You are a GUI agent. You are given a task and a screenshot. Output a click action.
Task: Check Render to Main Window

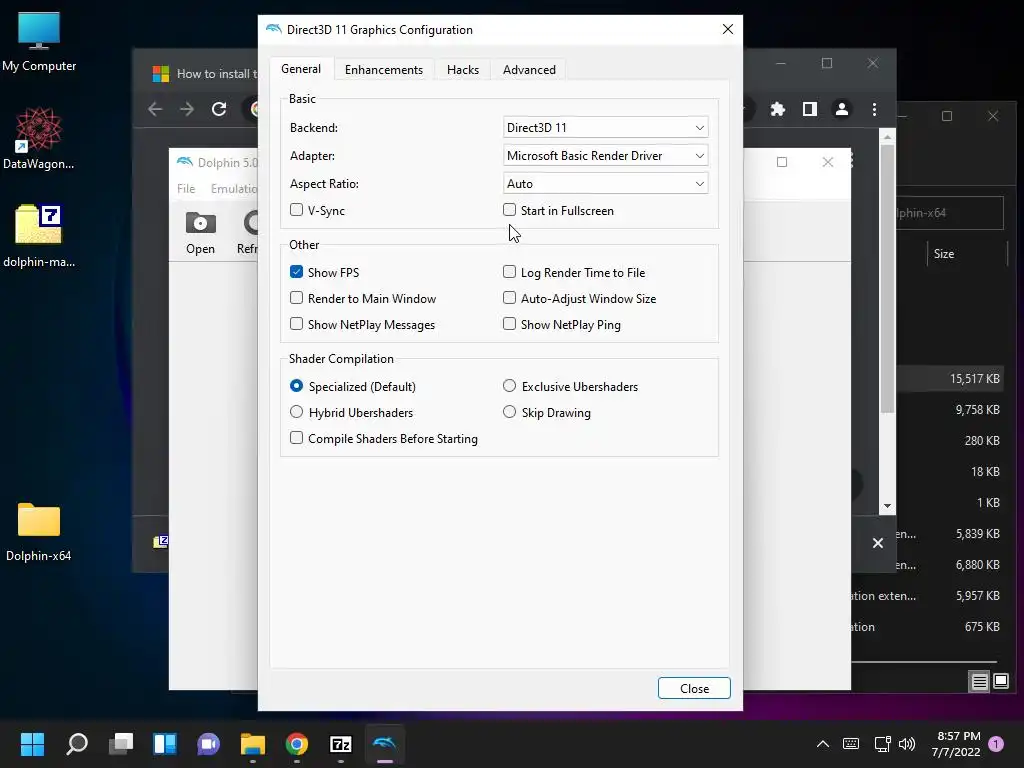click(296, 298)
